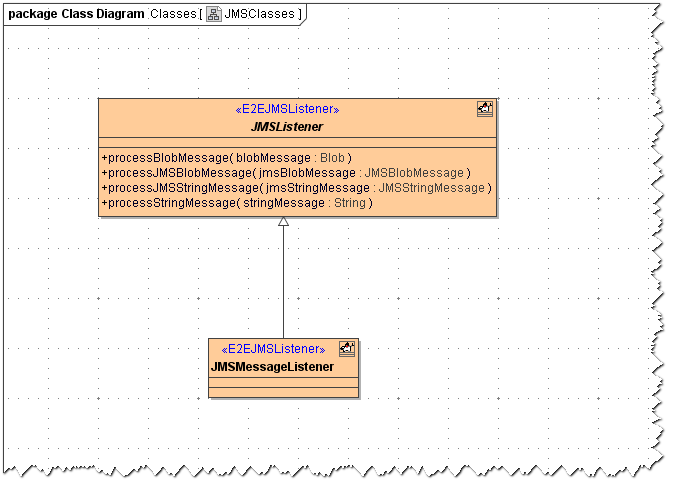The image size is (673, 486).
Task: Click the package icon beside JMSClasses in the header
Action: [x=214, y=15]
